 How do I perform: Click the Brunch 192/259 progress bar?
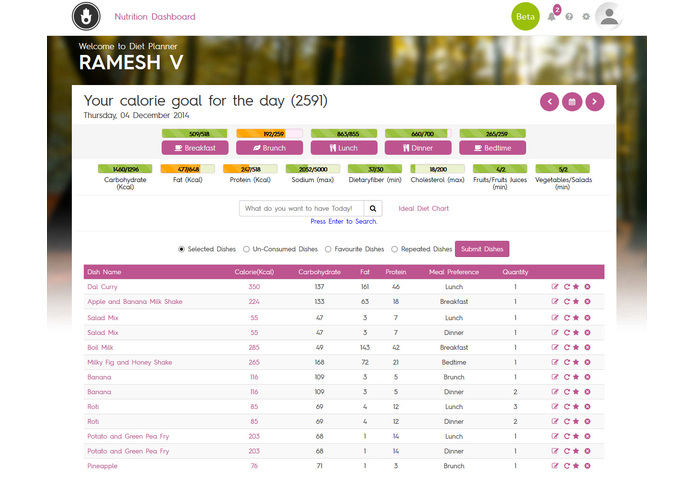tap(269, 133)
